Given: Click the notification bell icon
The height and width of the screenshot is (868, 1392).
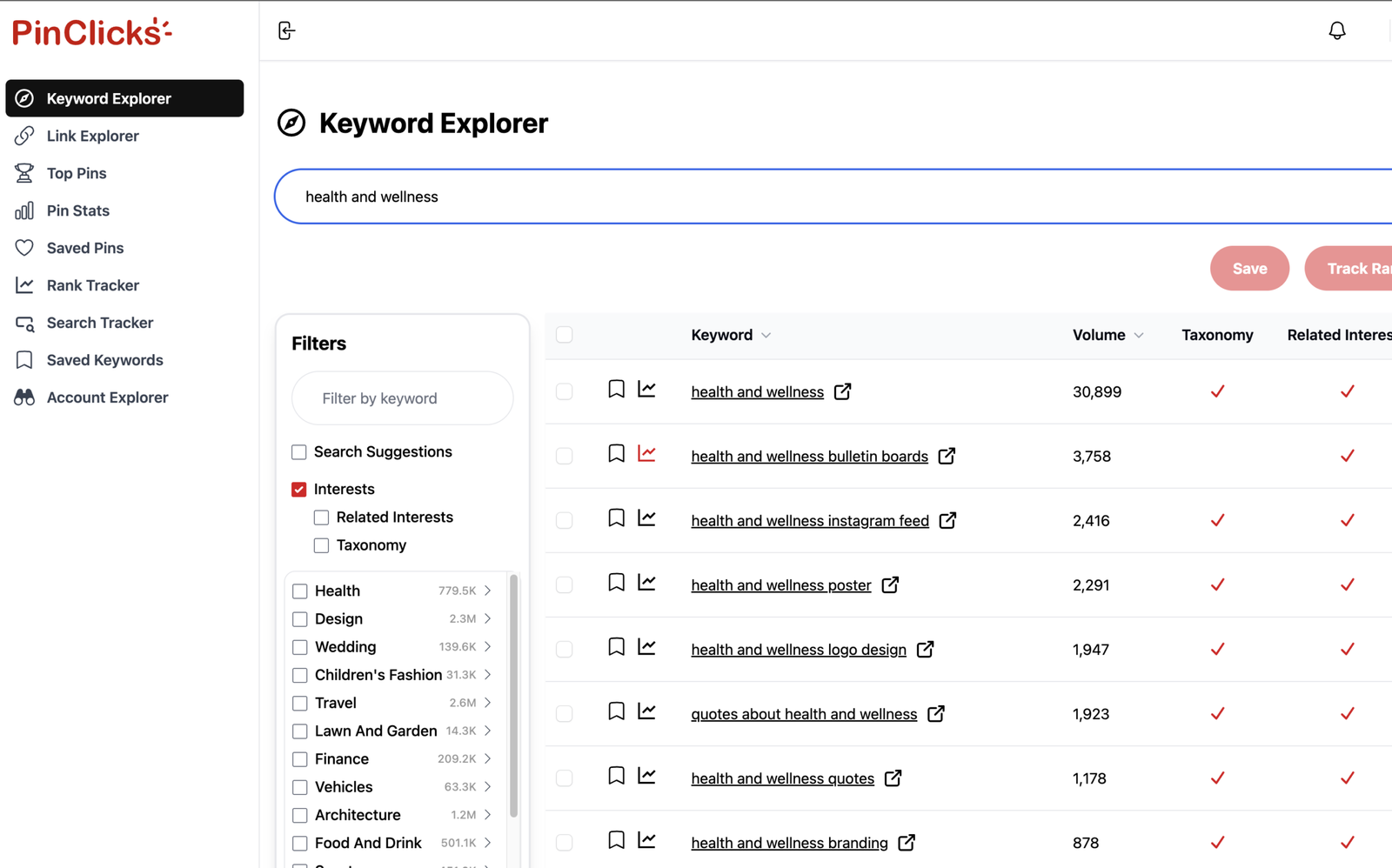Looking at the screenshot, I should pos(1337,30).
